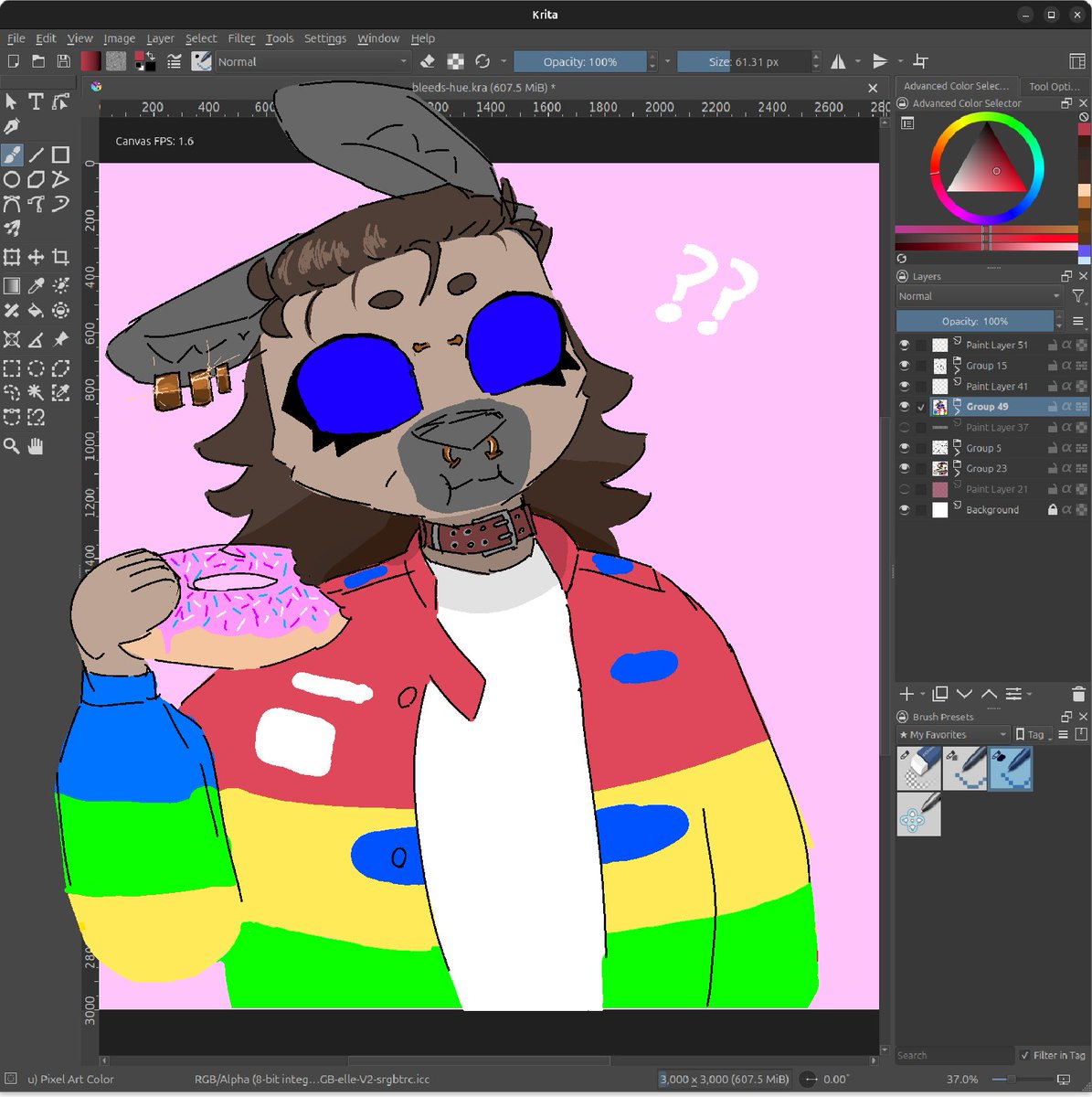Screen dimensions: 1092x1097
Task: Select the Fill bucket tool
Action: [36, 311]
